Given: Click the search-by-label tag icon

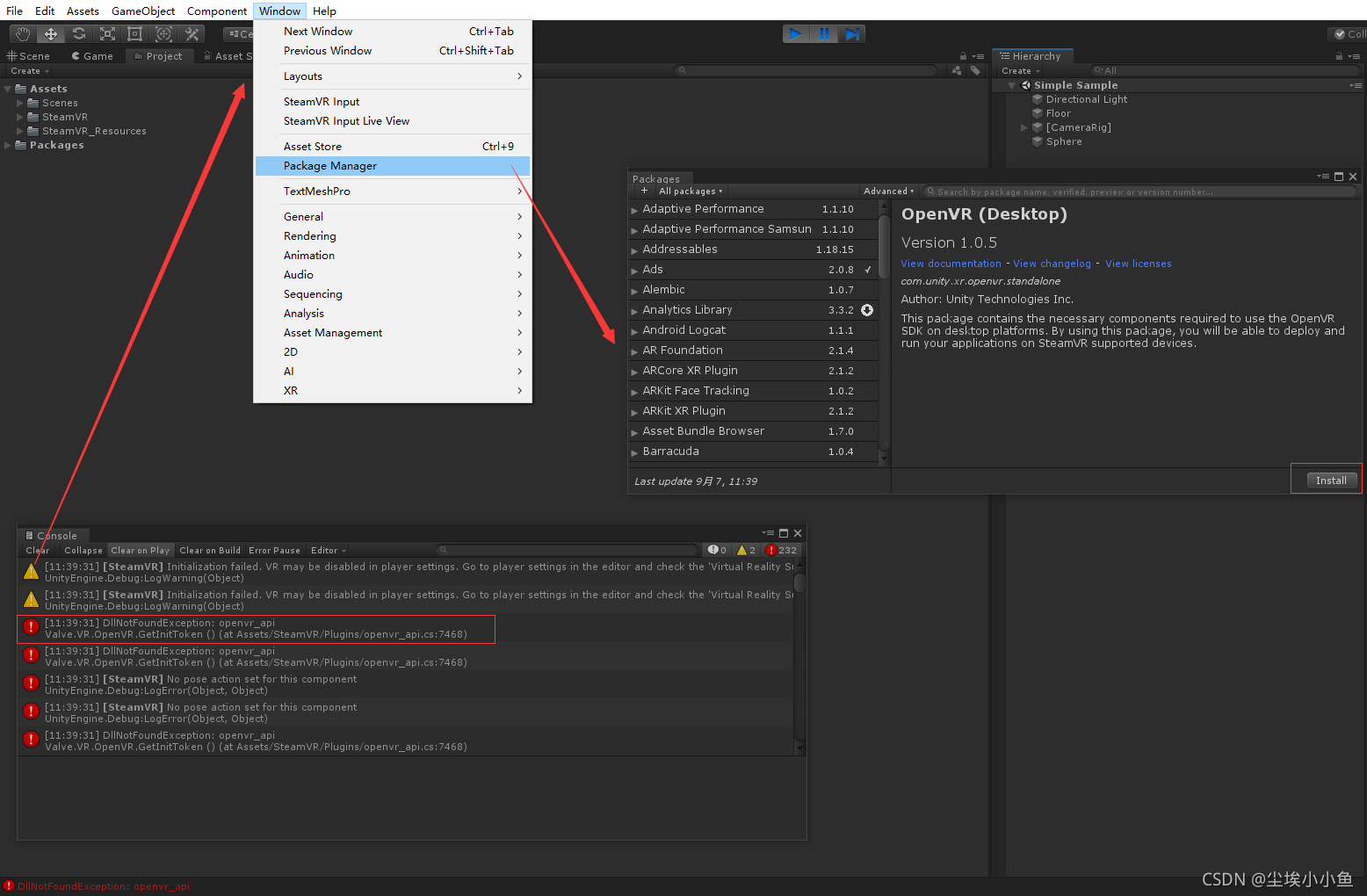Looking at the screenshot, I should point(975,70).
